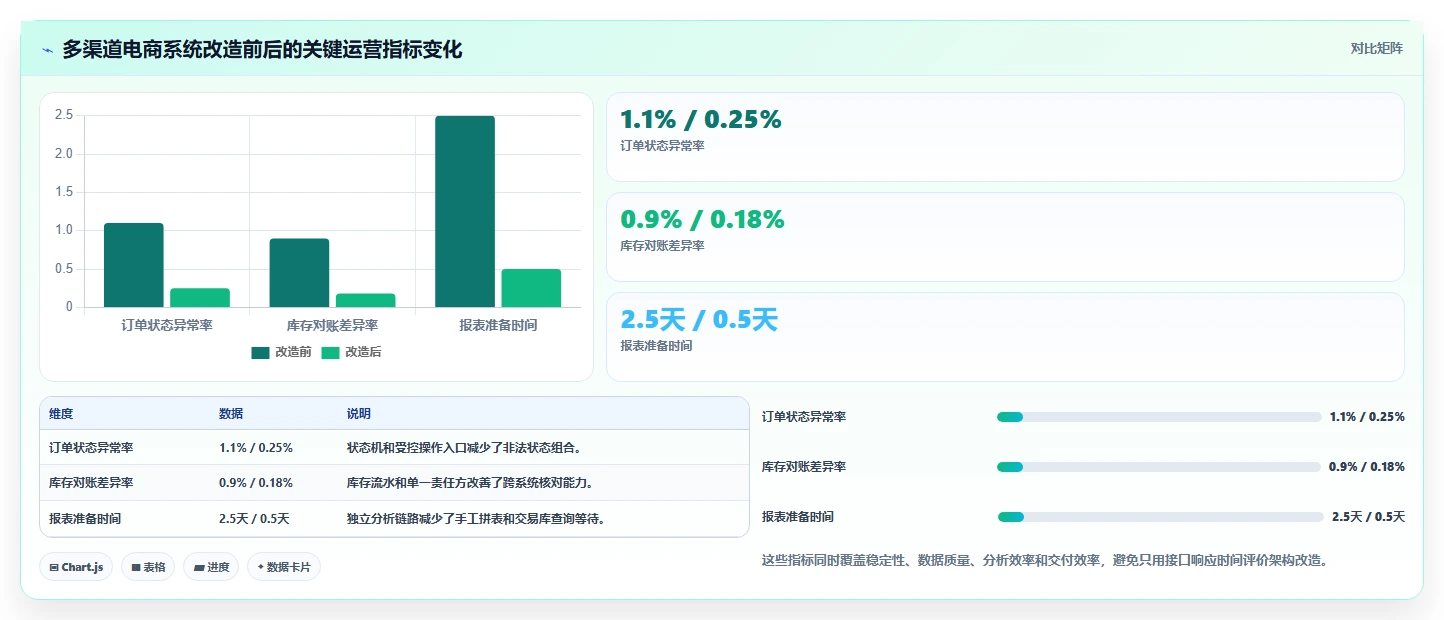
Task: Click the 订单状态异常率 progress row label
Action: pos(804,417)
